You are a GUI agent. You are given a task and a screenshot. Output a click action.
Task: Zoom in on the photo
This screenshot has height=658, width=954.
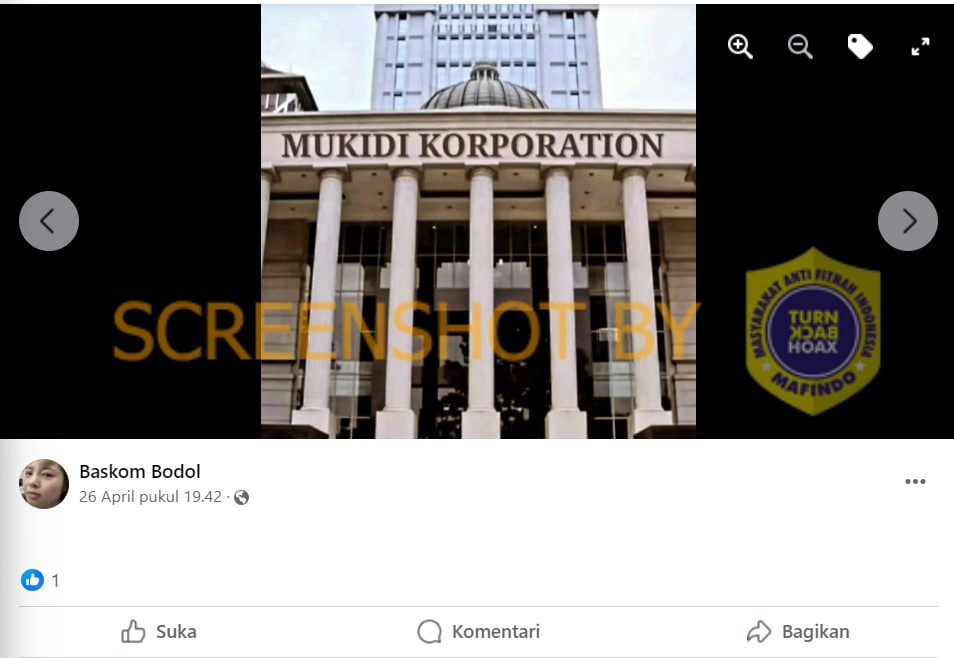[740, 47]
